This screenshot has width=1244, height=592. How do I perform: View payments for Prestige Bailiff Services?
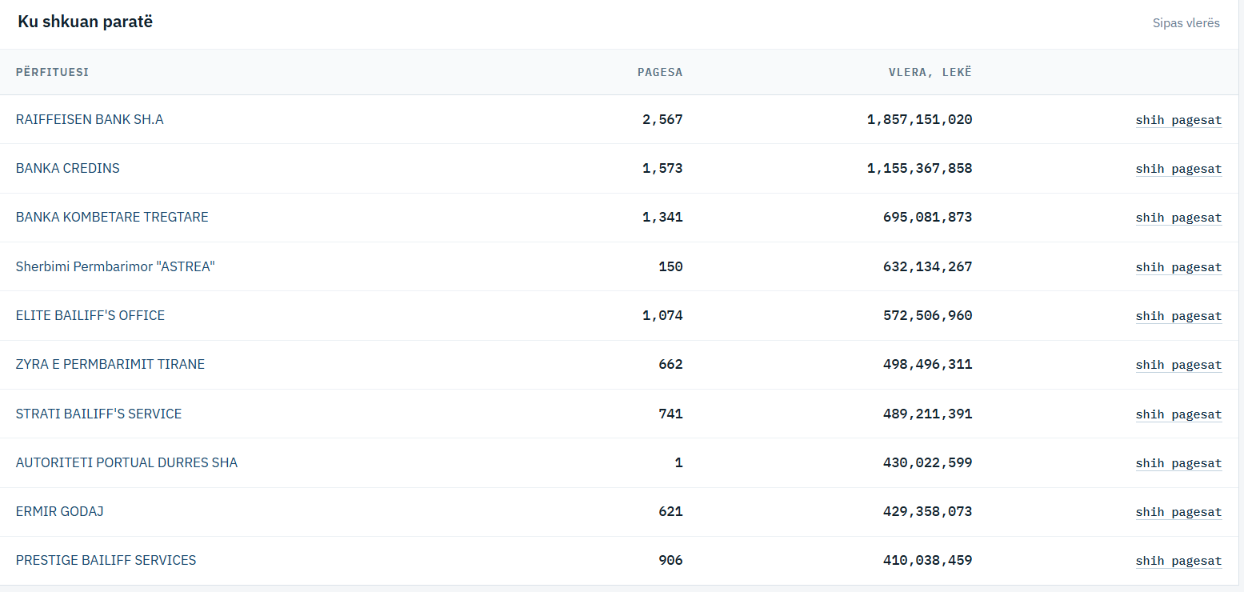(1178, 561)
